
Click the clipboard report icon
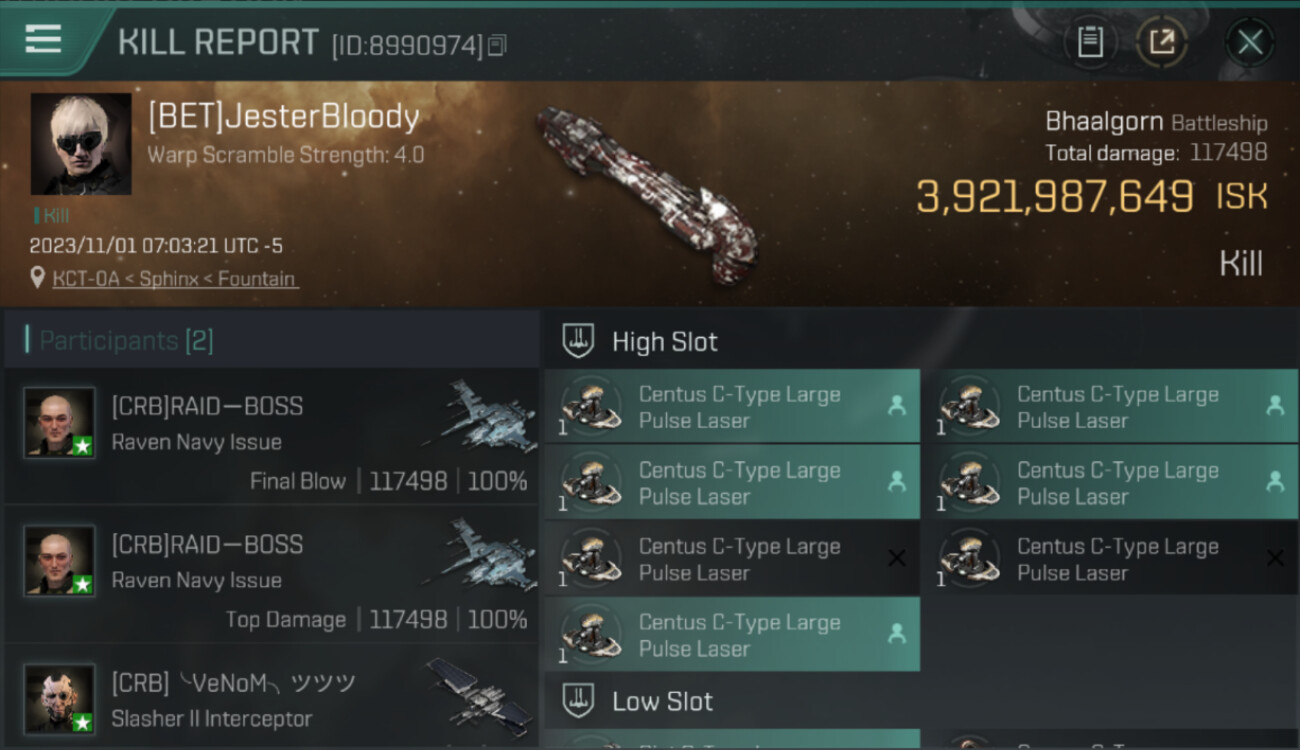[1089, 42]
